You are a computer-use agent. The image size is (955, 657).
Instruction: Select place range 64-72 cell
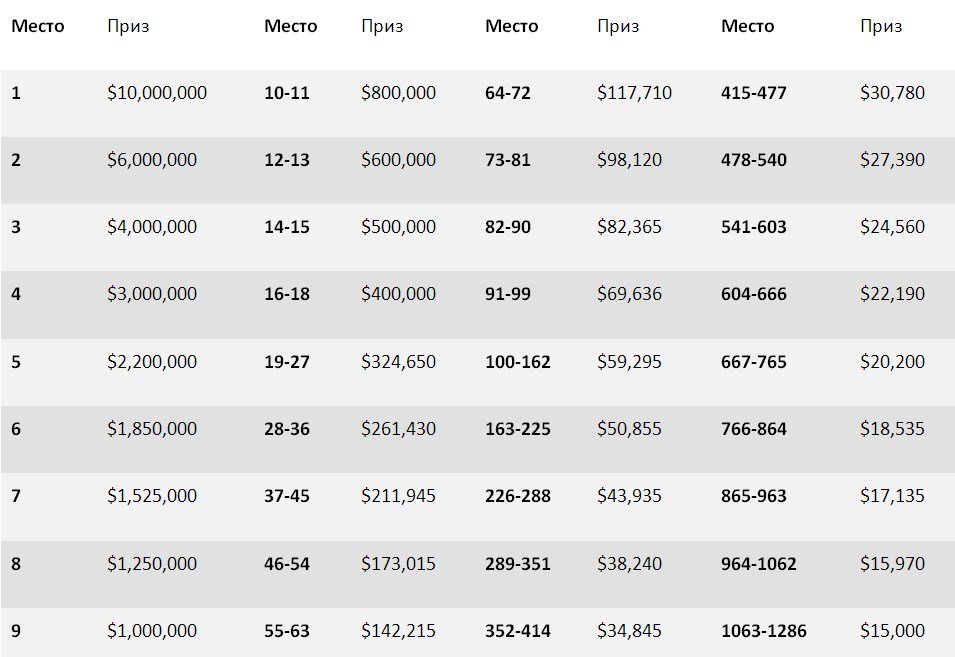click(x=508, y=93)
